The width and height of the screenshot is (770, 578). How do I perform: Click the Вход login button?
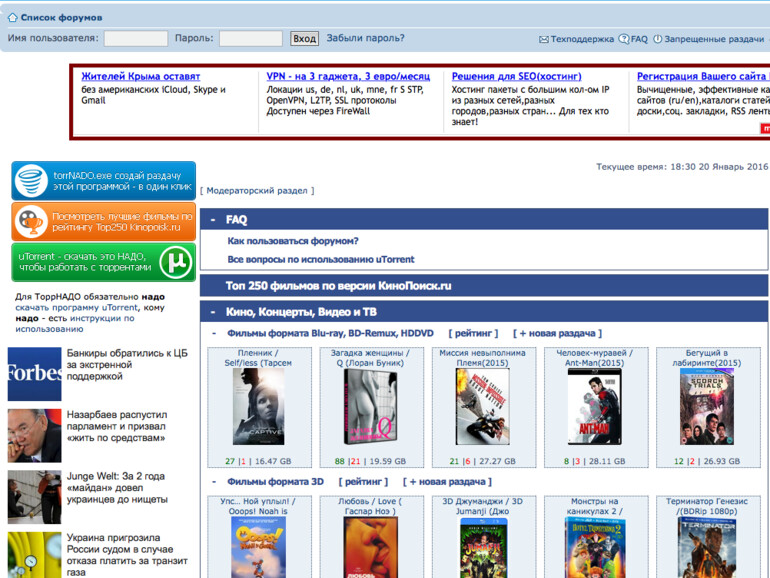click(304, 38)
